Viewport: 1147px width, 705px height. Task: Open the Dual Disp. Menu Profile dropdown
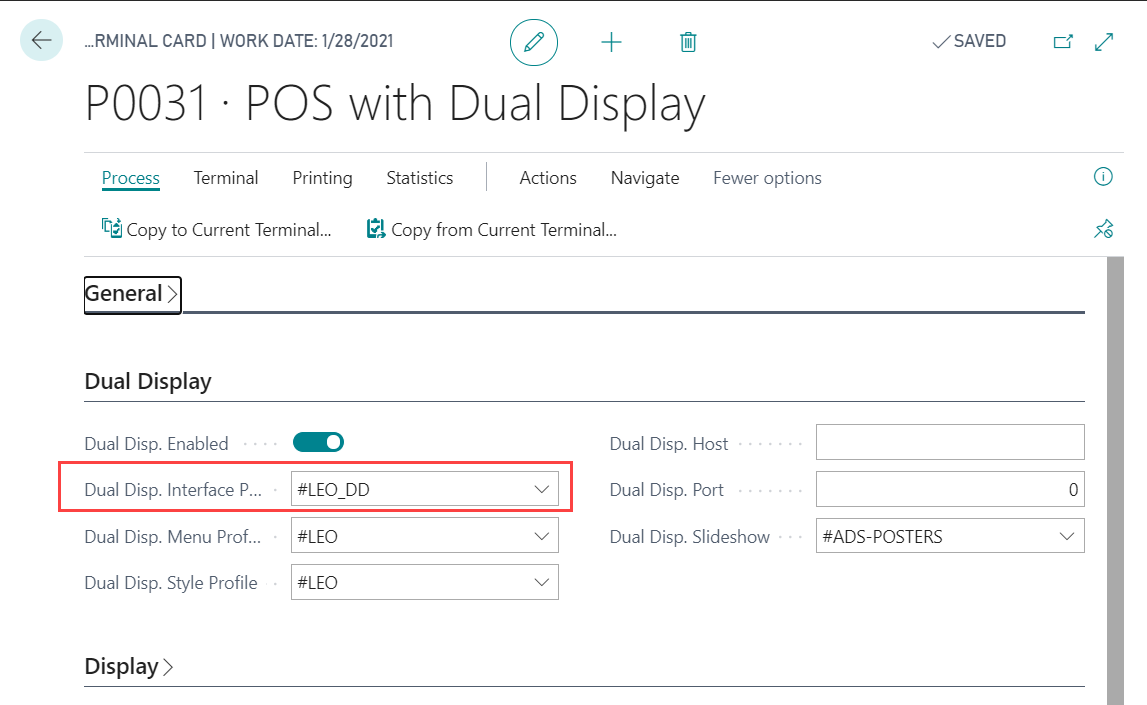coord(542,536)
